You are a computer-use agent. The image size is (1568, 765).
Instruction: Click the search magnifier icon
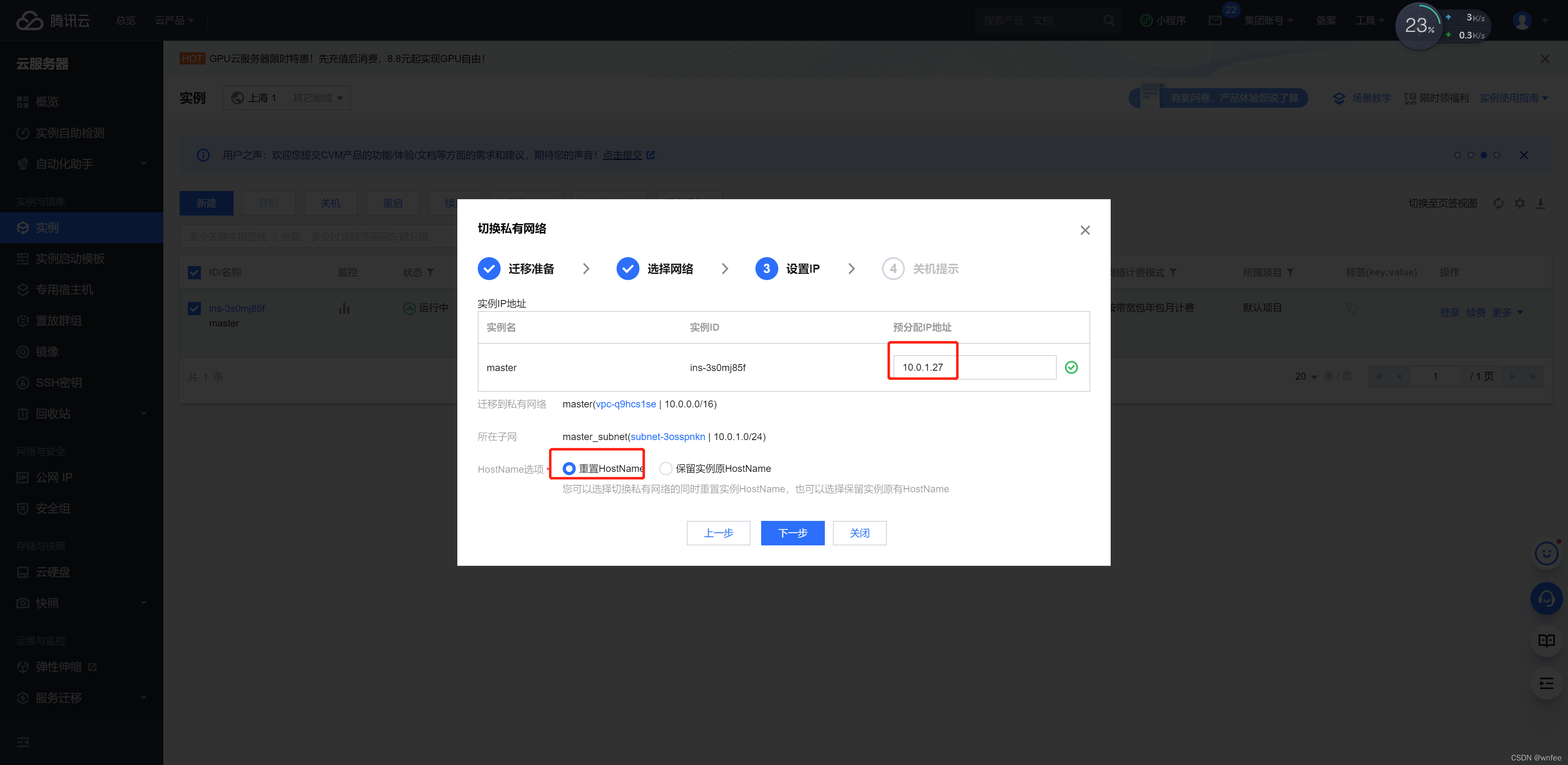click(1109, 21)
